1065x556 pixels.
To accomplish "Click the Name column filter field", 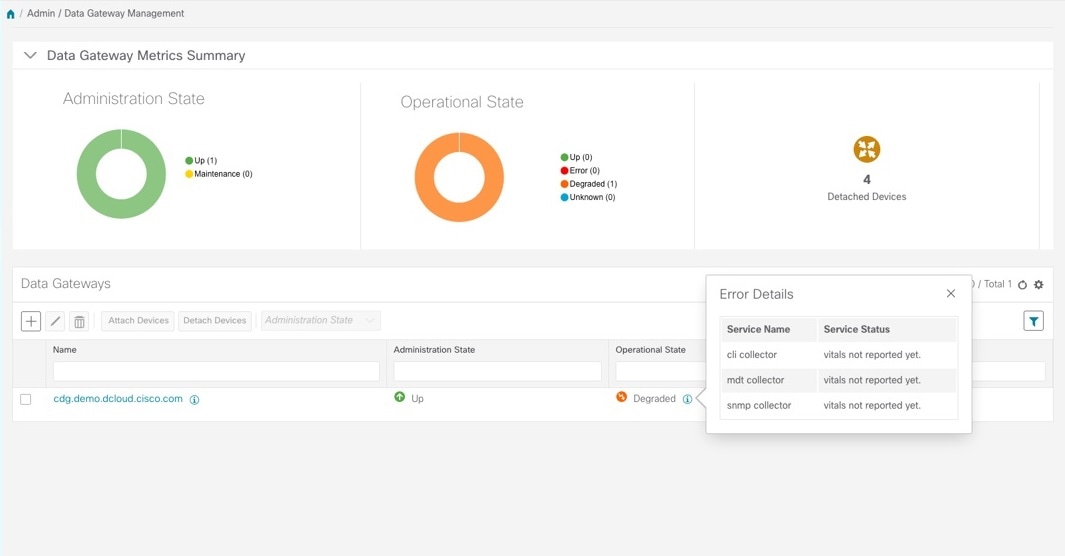I will pos(216,371).
